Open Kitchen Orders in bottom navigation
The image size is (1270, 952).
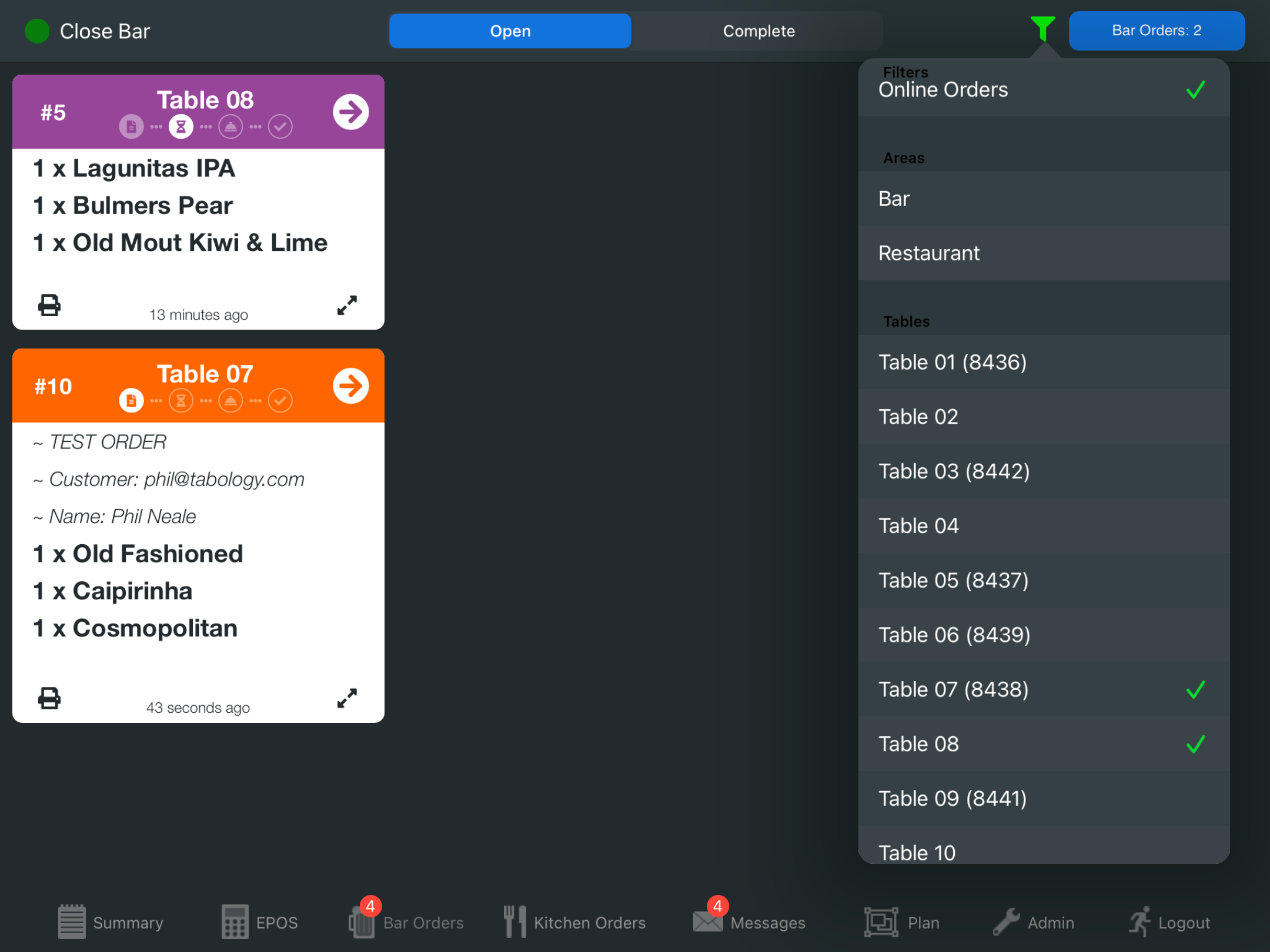click(574, 922)
